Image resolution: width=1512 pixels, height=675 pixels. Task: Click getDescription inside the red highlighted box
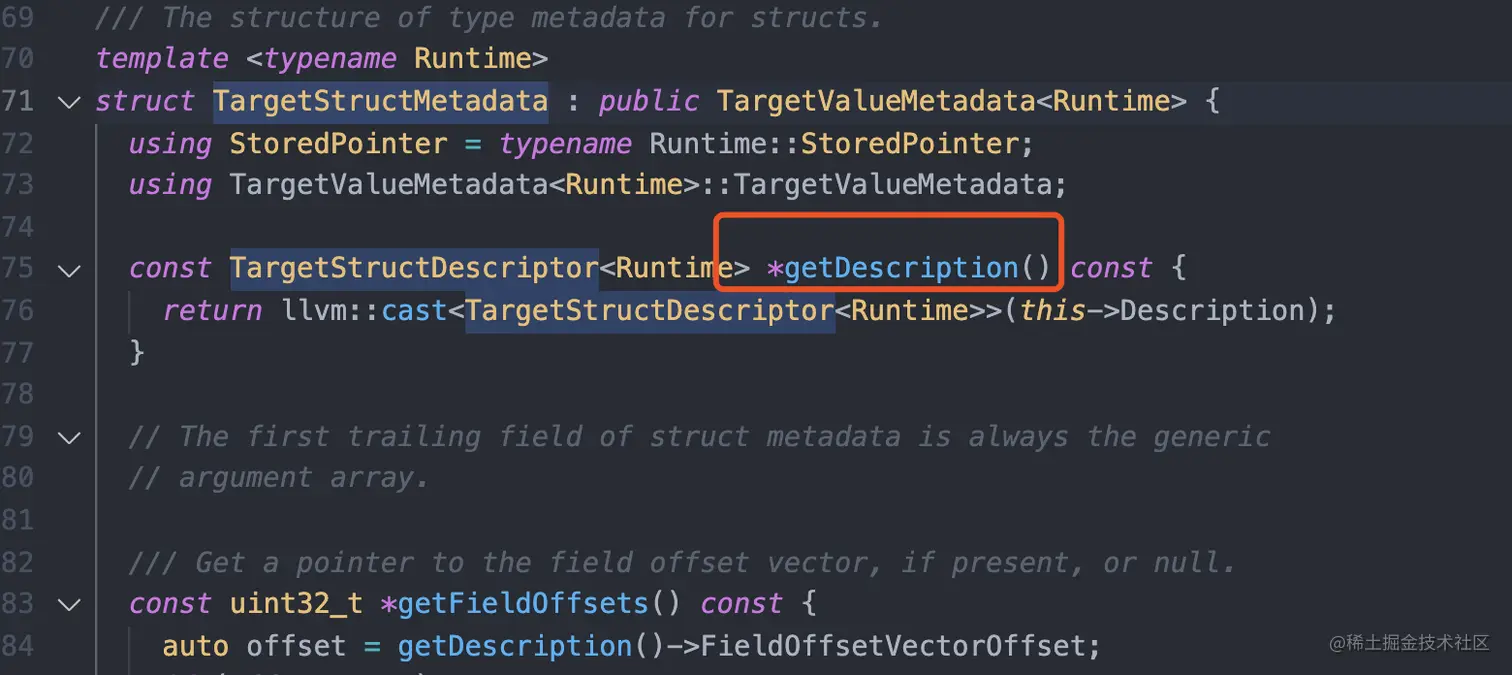click(902, 269)
